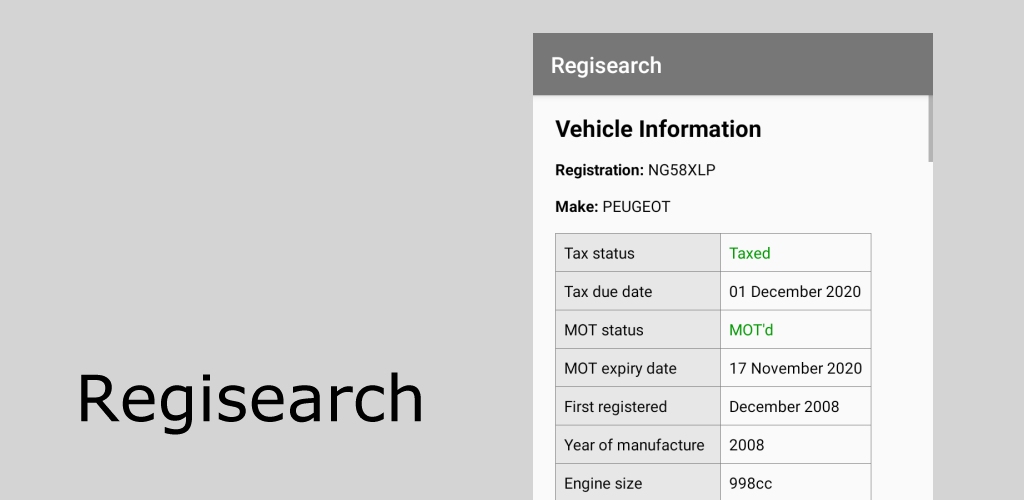Screen dimensions: 1024x500
Task: Click the bold Registration: label
Action: [600, 170]
